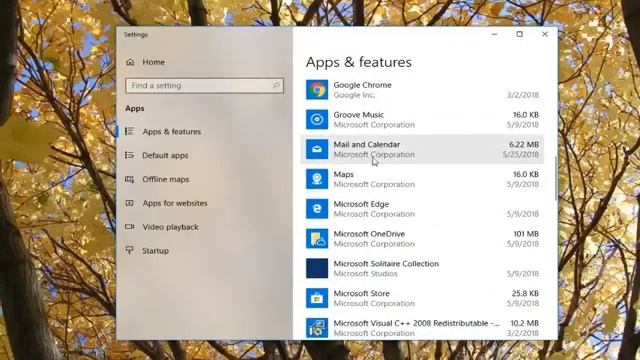Click the Google Chrome app icon

(x=317, y=90)
